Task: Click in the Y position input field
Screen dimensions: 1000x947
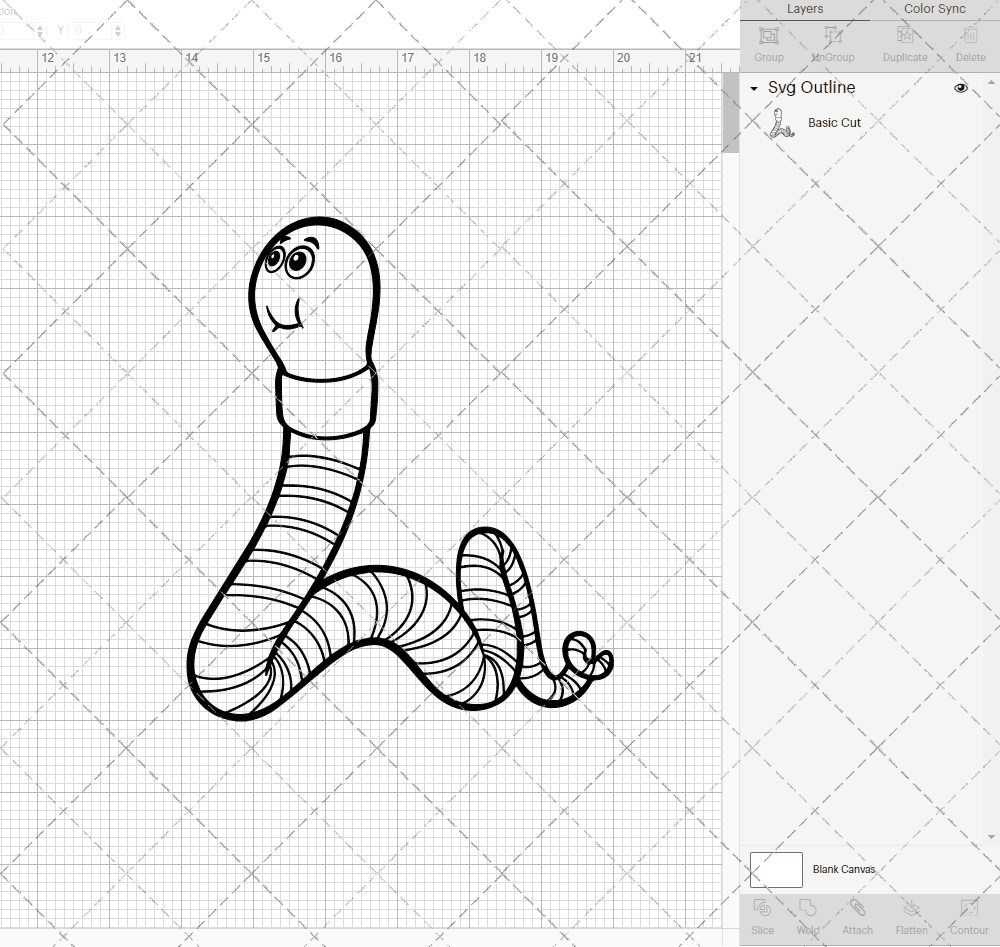Action: pyautogui.click(x=90, y=30)
